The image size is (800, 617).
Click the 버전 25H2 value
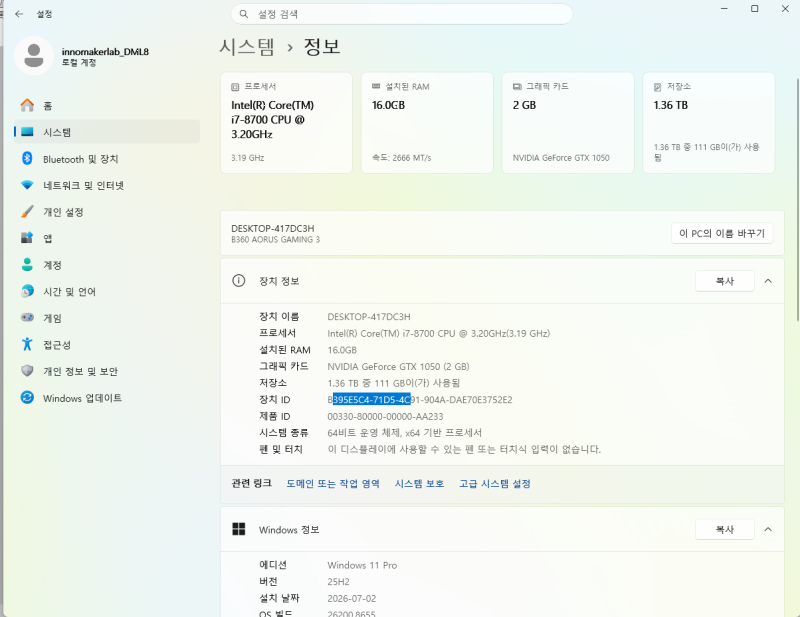tap(338, 582)
